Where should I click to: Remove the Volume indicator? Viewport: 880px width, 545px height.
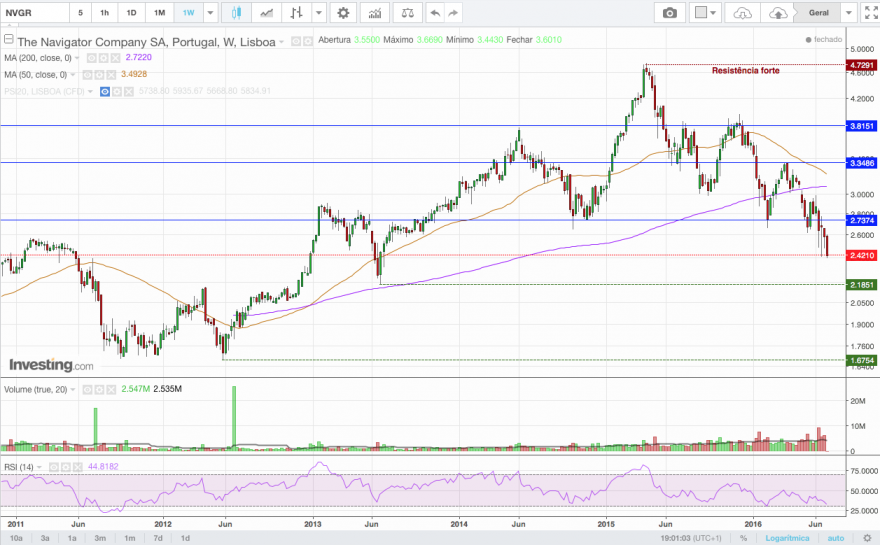(111, 389)
